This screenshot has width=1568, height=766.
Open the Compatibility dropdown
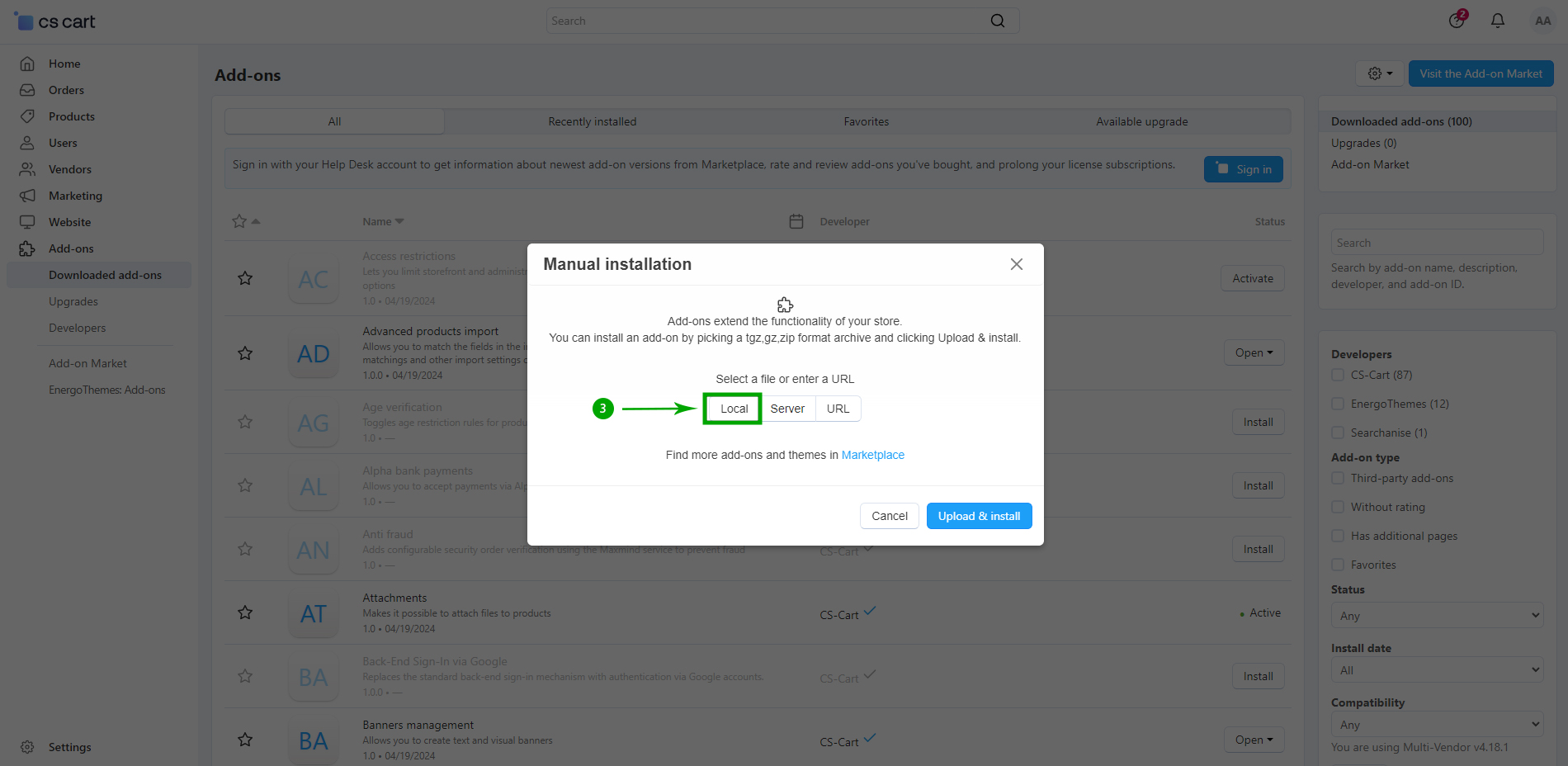pos(1437,725)
